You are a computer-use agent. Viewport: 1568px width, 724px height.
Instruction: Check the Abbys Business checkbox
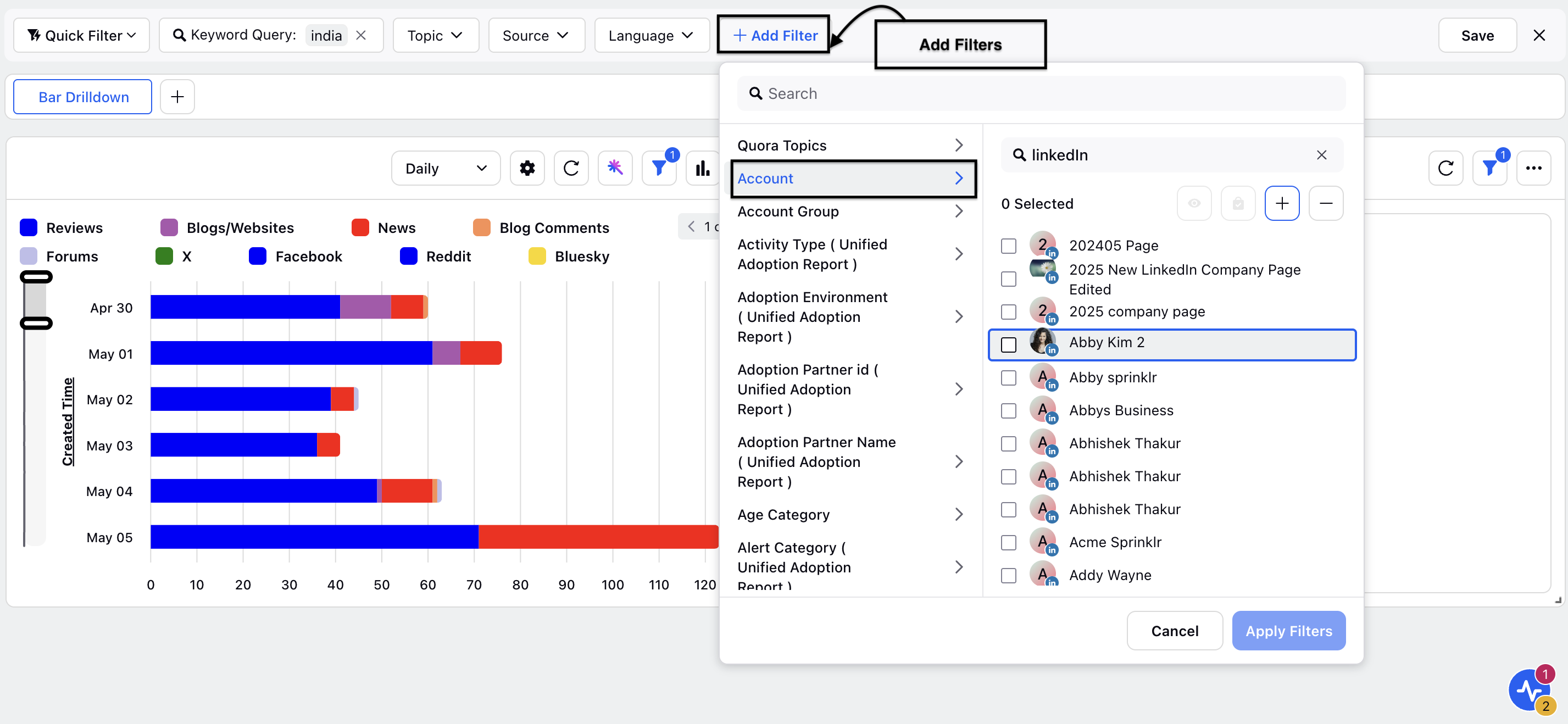(1009, 411)
